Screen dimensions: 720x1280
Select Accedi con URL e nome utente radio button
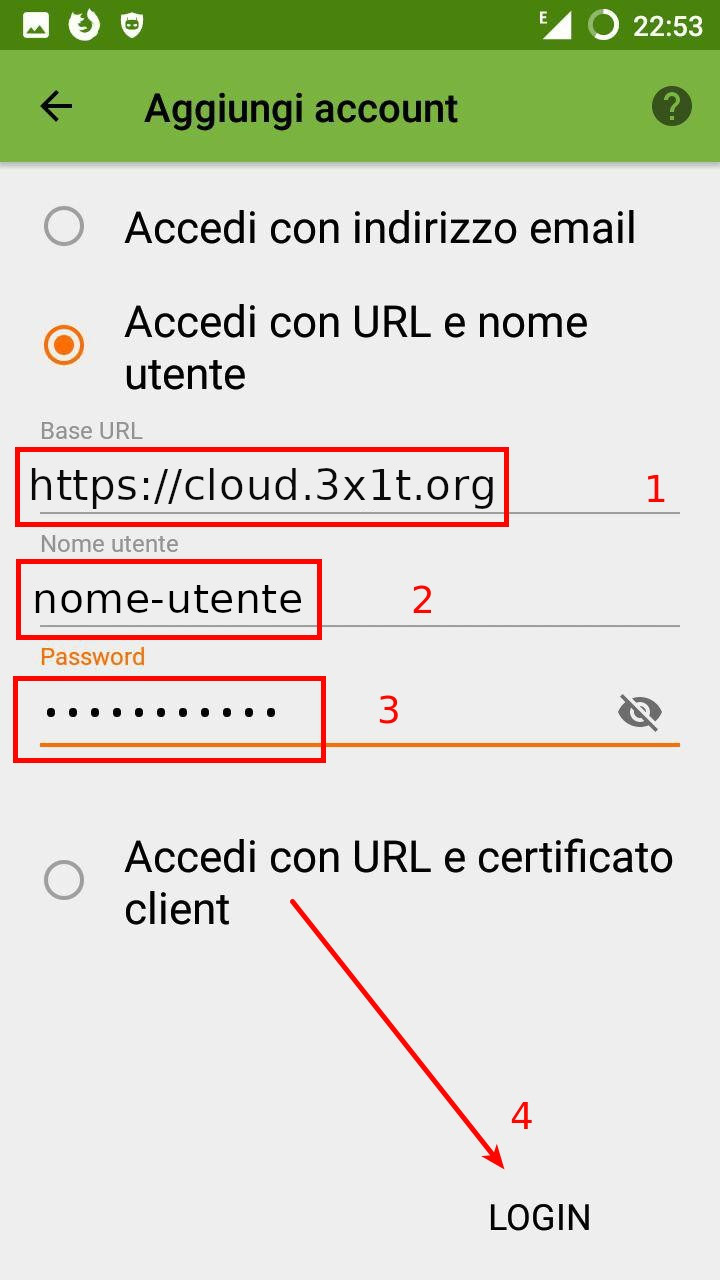[64, 346]
